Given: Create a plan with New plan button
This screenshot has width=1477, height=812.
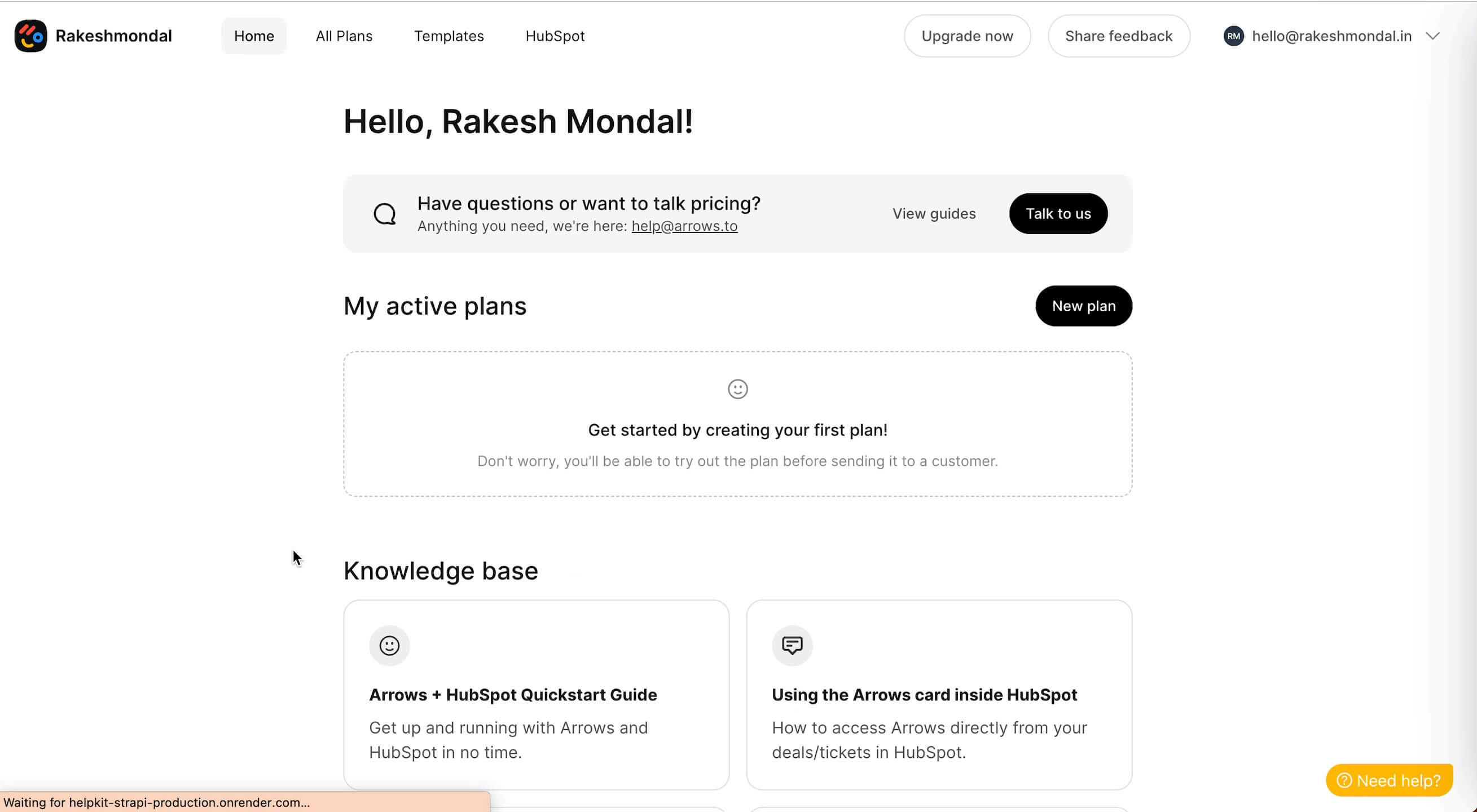Looking at the screenshot, I should pyautogui.click(x=1083, y=306).
